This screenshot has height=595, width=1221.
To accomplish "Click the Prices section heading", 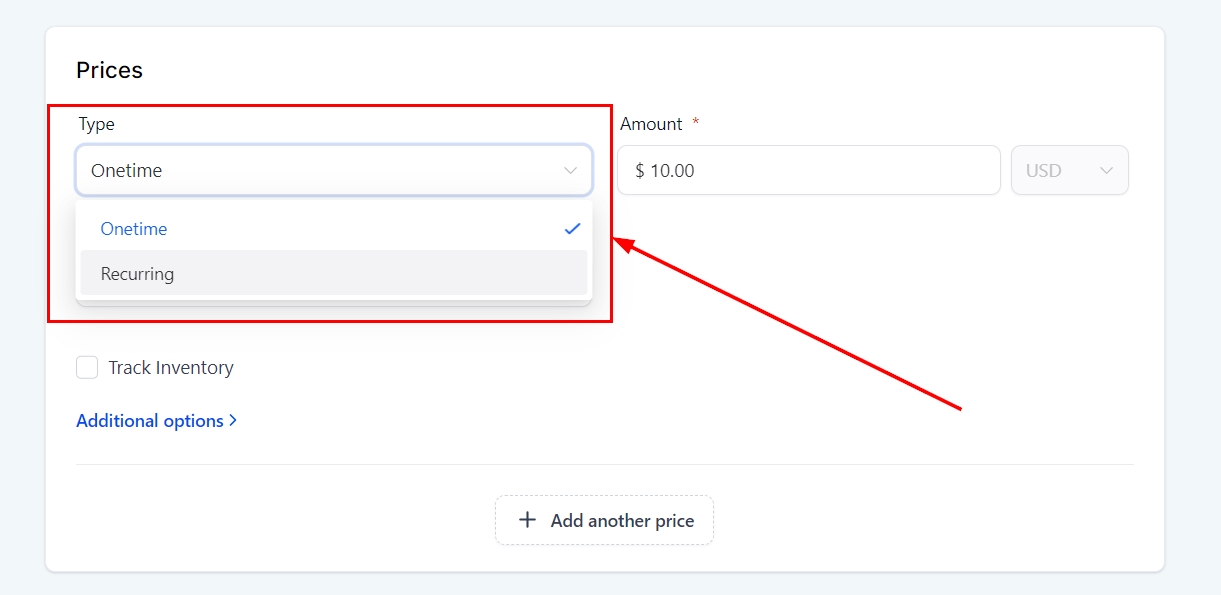I will [x=109, y=70].
